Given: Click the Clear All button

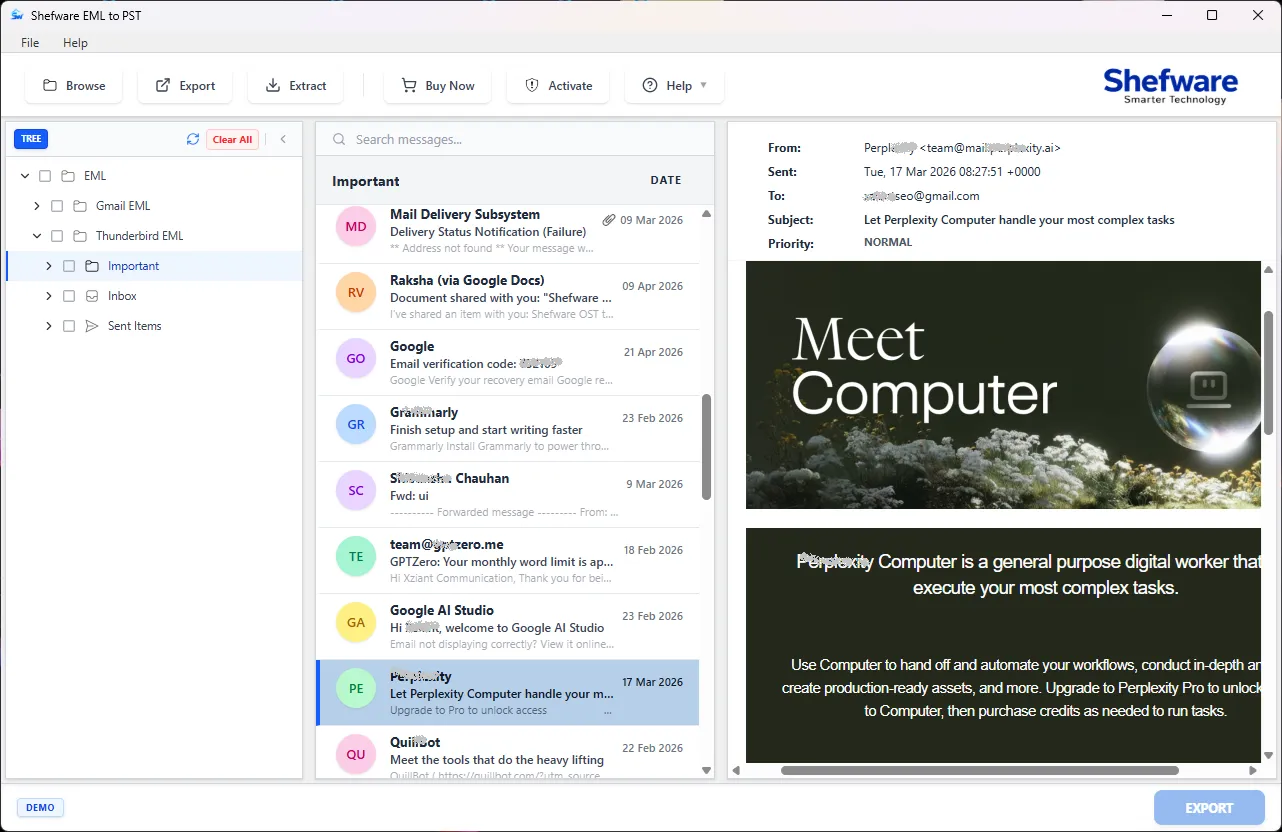Looking at the screenshot, I should point(232,139).
